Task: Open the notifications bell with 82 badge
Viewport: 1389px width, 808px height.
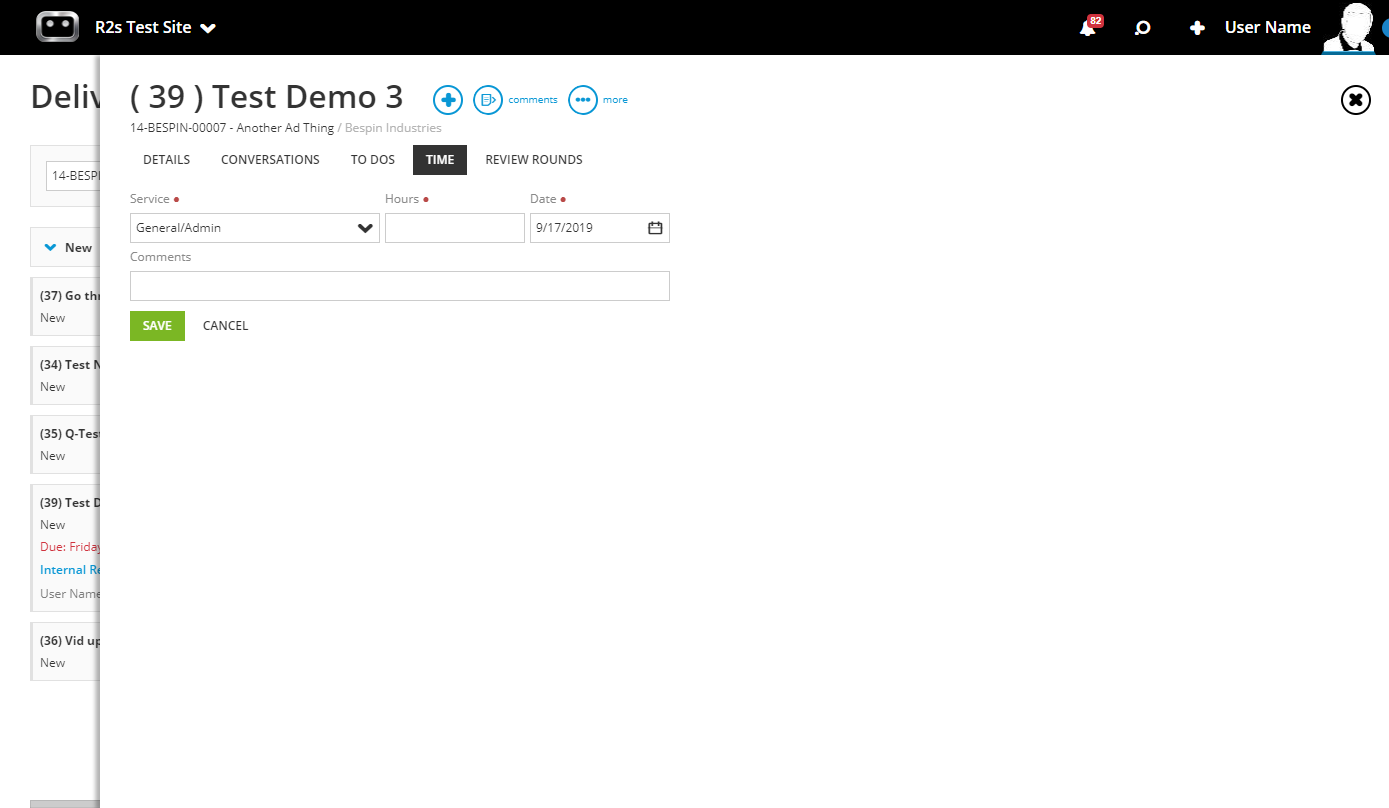Action: coord(1089,27)
